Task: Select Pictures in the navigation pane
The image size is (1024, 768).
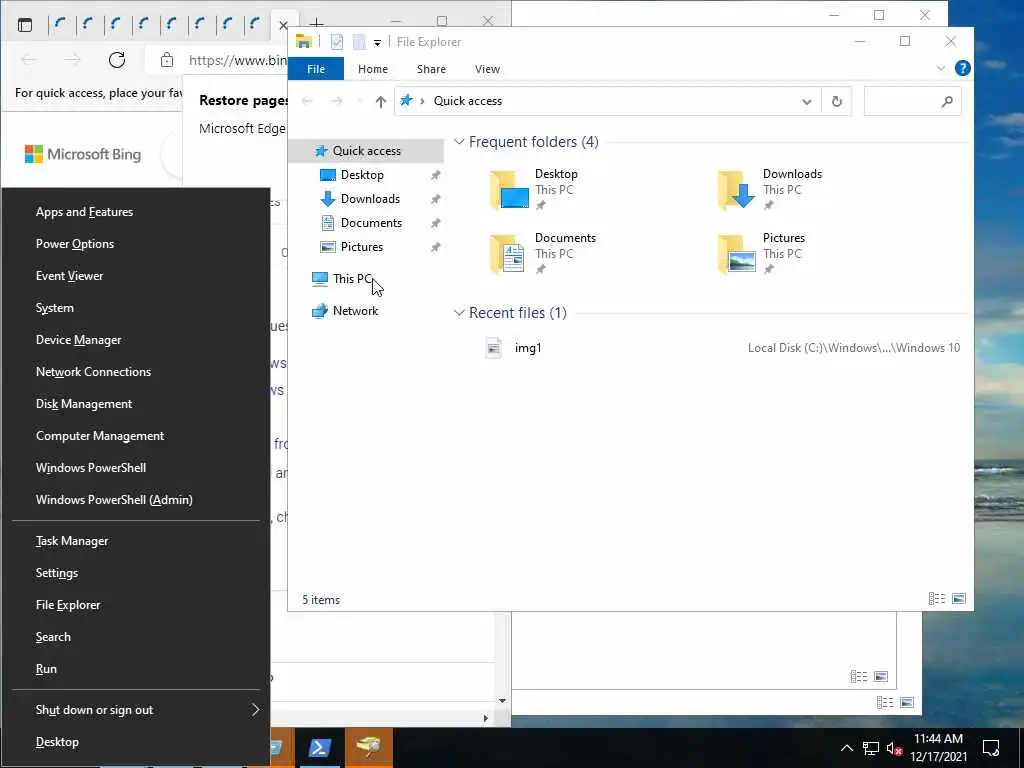Action: click(x=362, y=247)
